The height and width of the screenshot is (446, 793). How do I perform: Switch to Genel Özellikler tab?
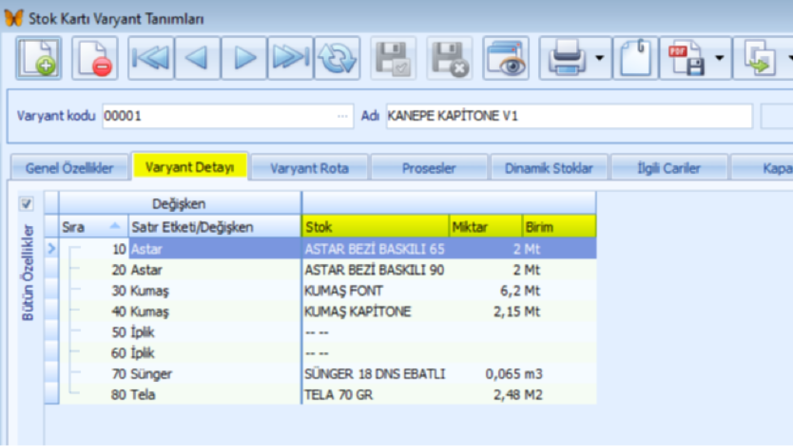(69, 168)
